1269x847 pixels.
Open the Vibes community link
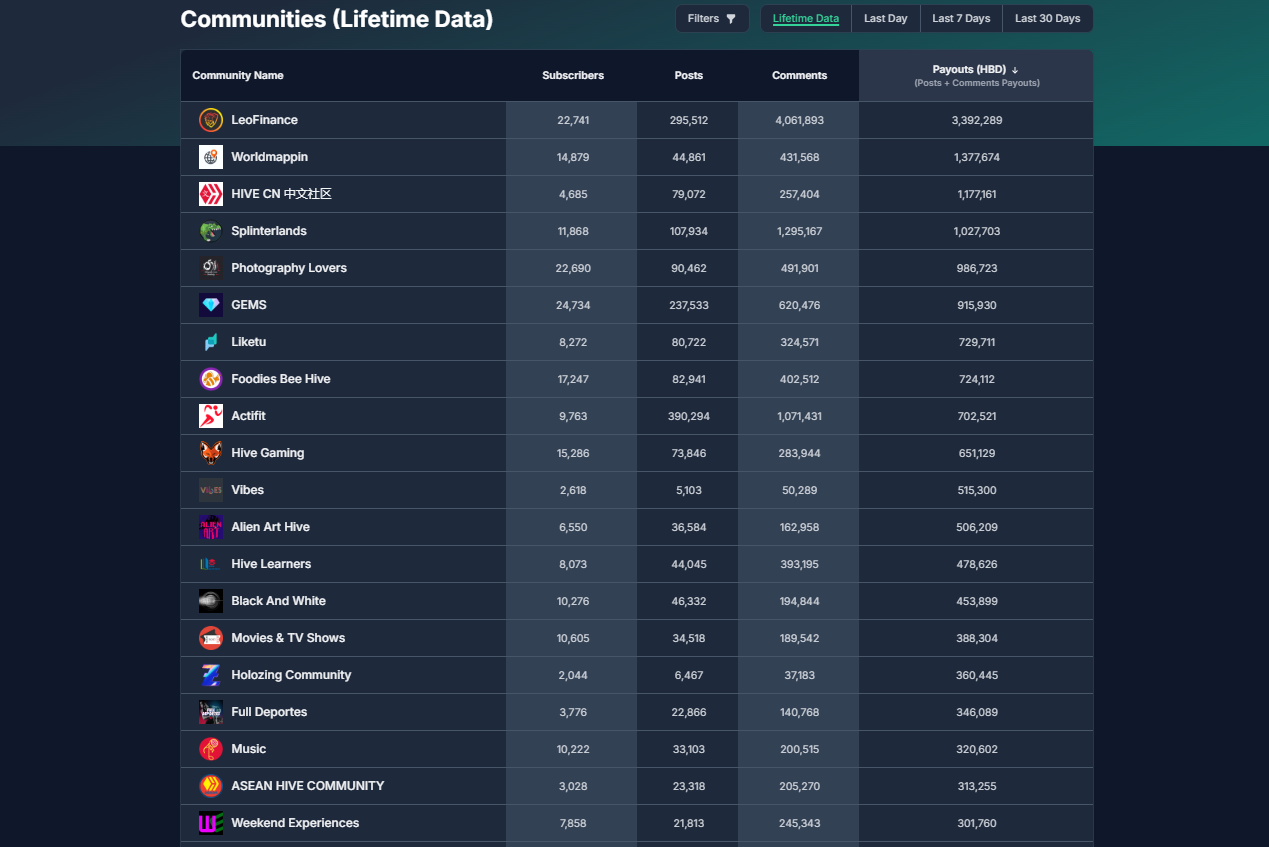click(x=248, y=490)
